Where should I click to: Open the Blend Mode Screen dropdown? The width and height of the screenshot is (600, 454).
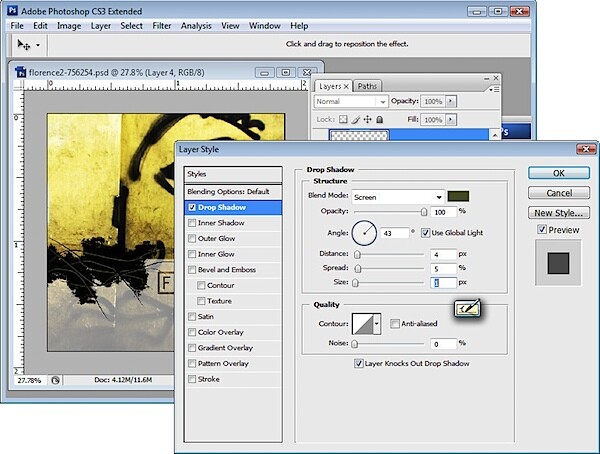[398, 197]
